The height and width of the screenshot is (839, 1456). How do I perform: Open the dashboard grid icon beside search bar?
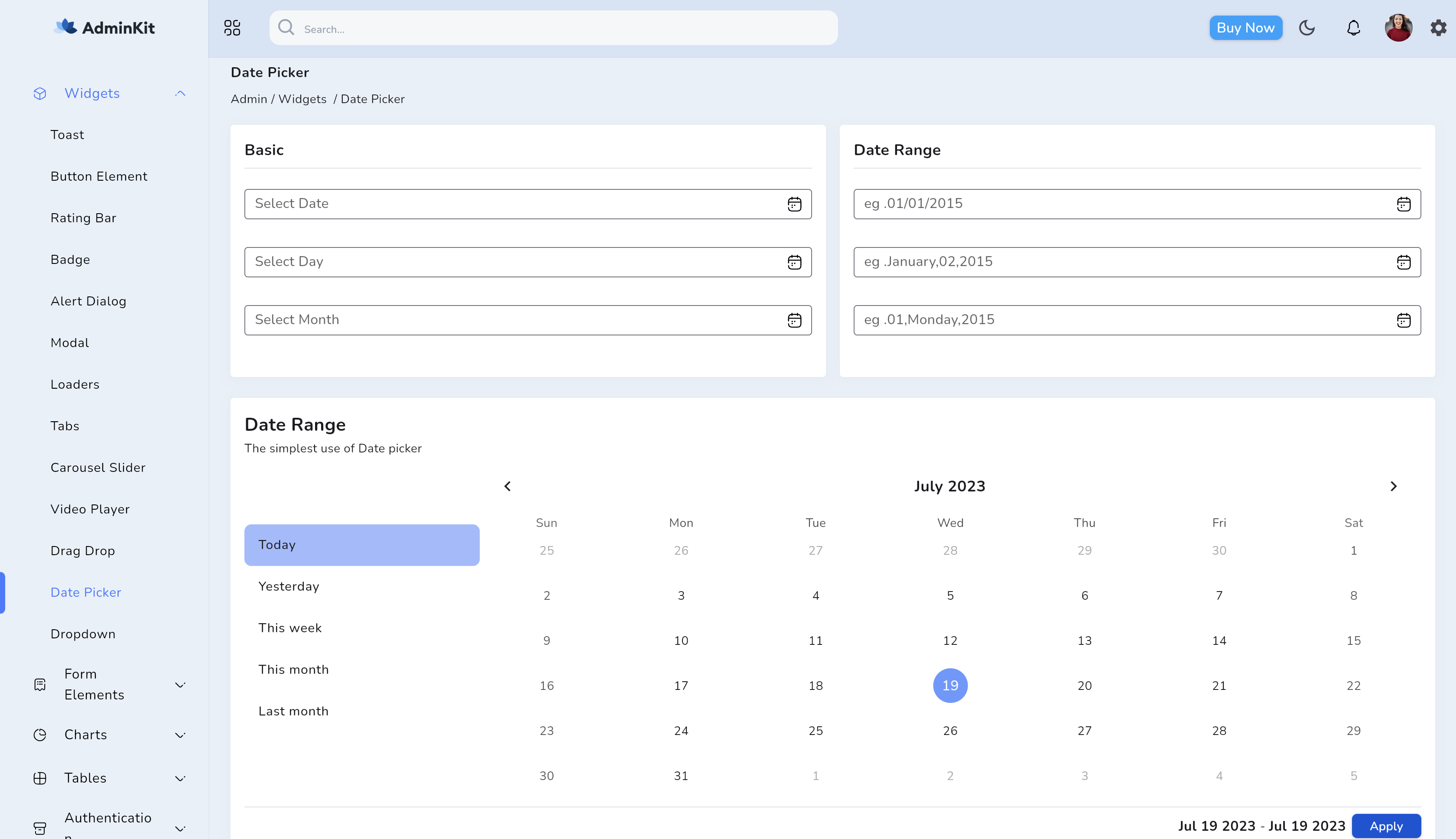point(232,27)
